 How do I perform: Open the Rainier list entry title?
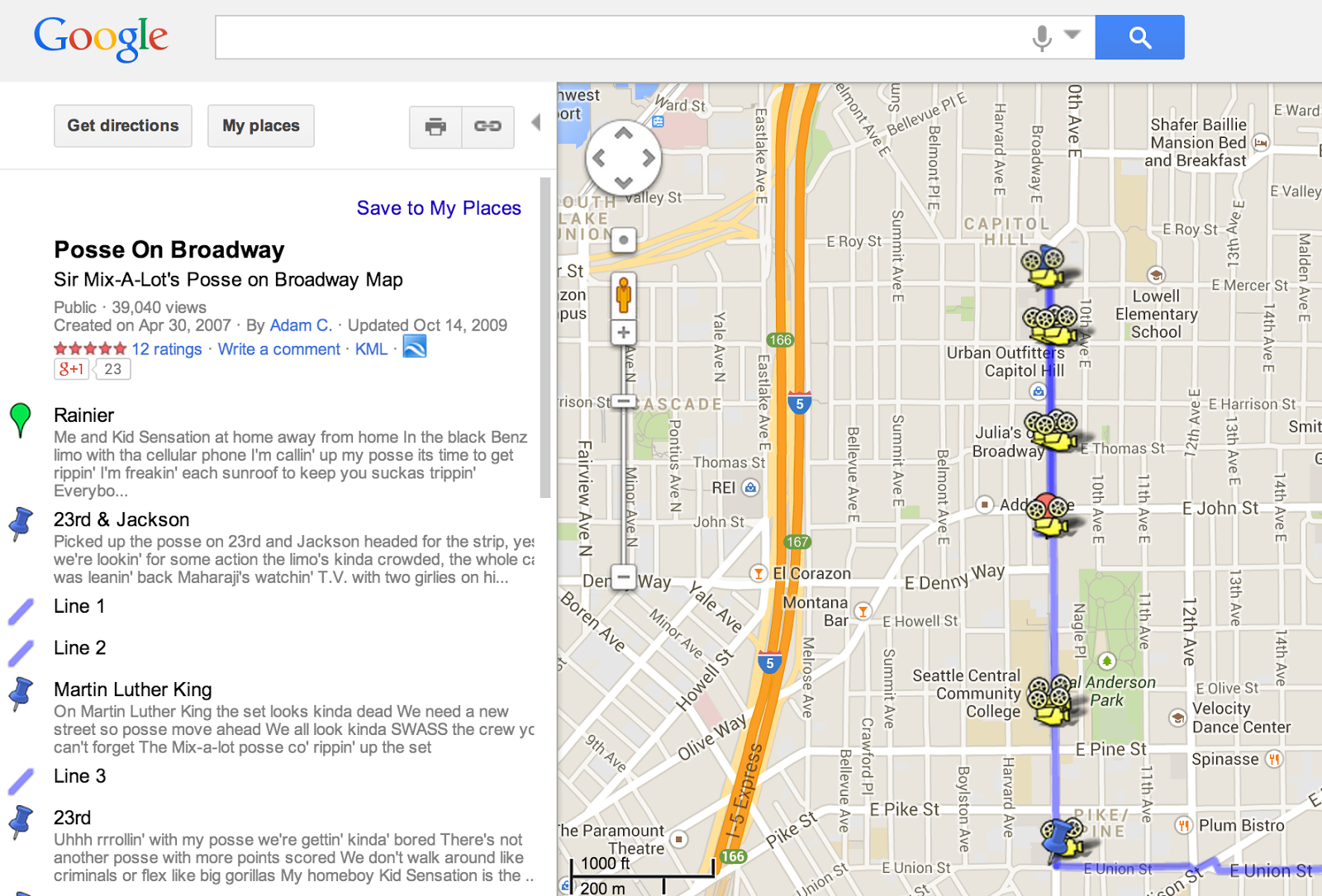[84, 415]
